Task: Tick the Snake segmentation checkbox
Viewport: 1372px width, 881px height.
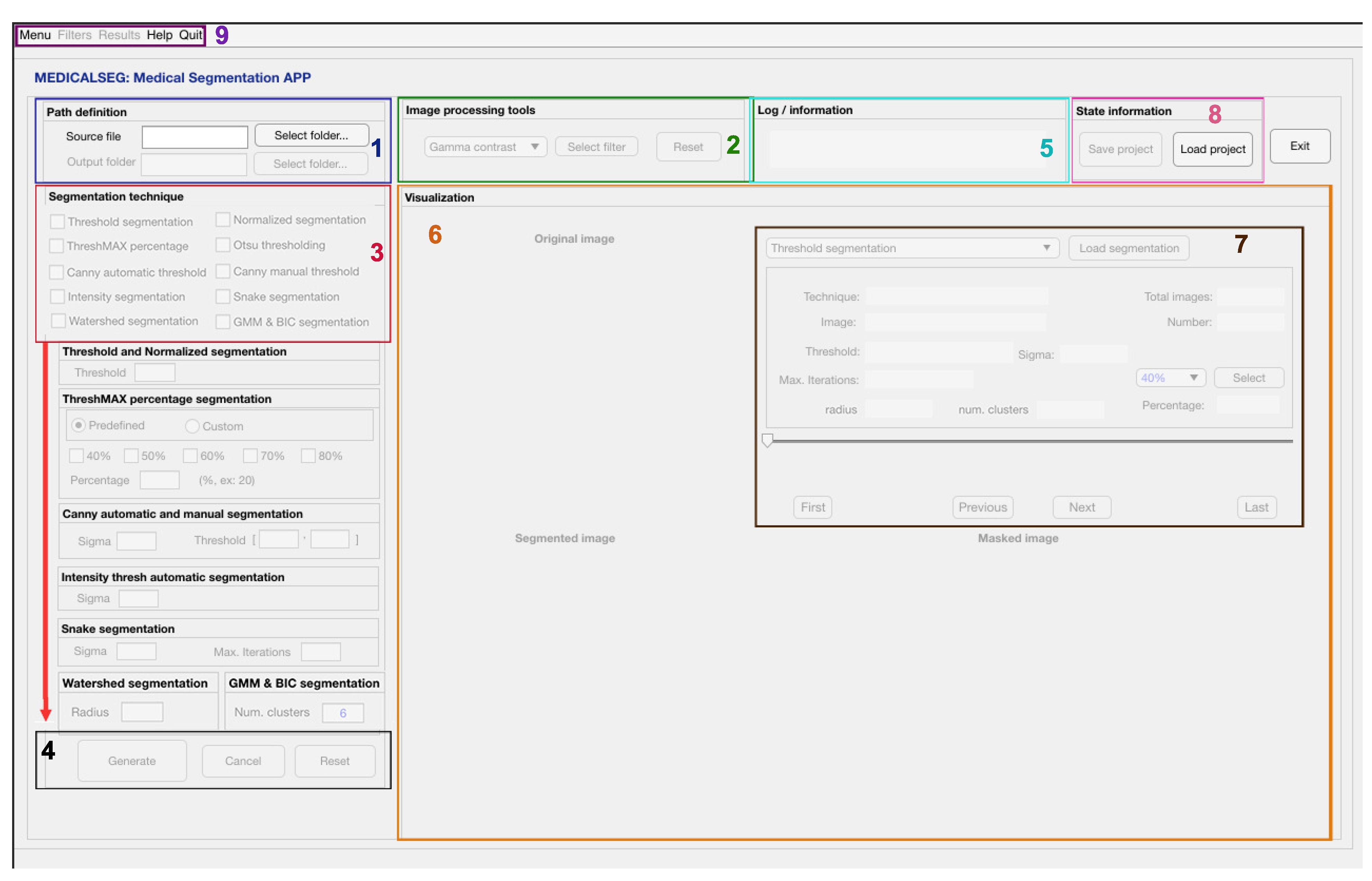Action: [x=223, y=296]
